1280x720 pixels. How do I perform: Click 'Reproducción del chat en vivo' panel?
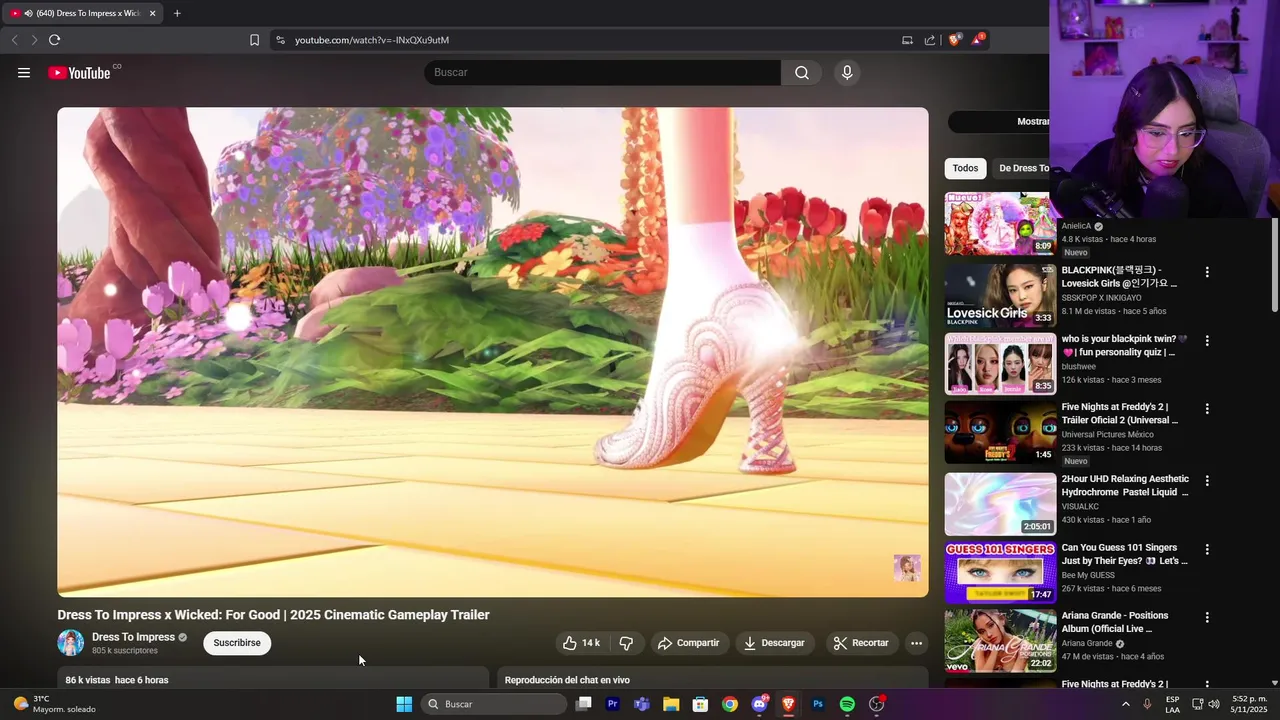coord(713,679)
